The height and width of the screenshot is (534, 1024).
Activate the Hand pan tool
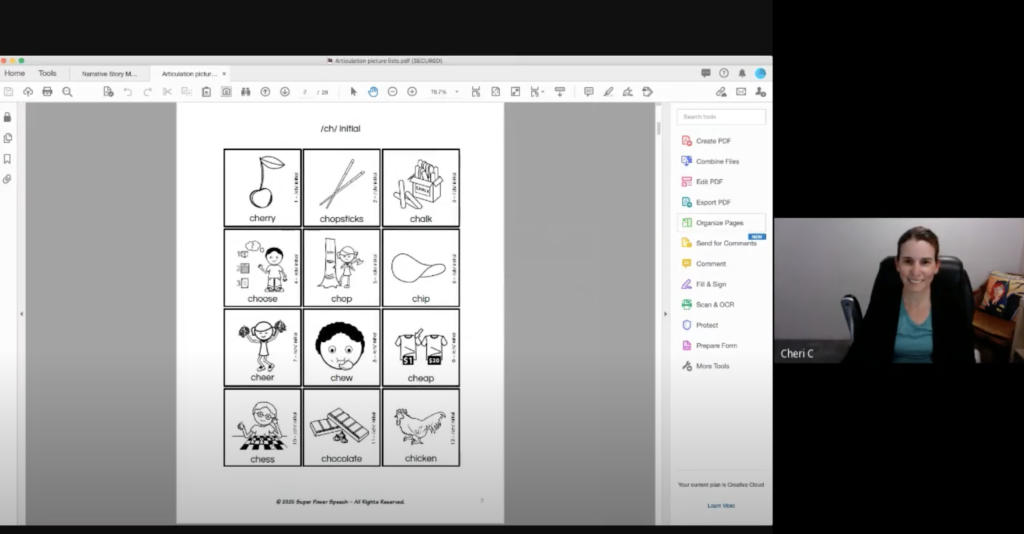[373, 92]
